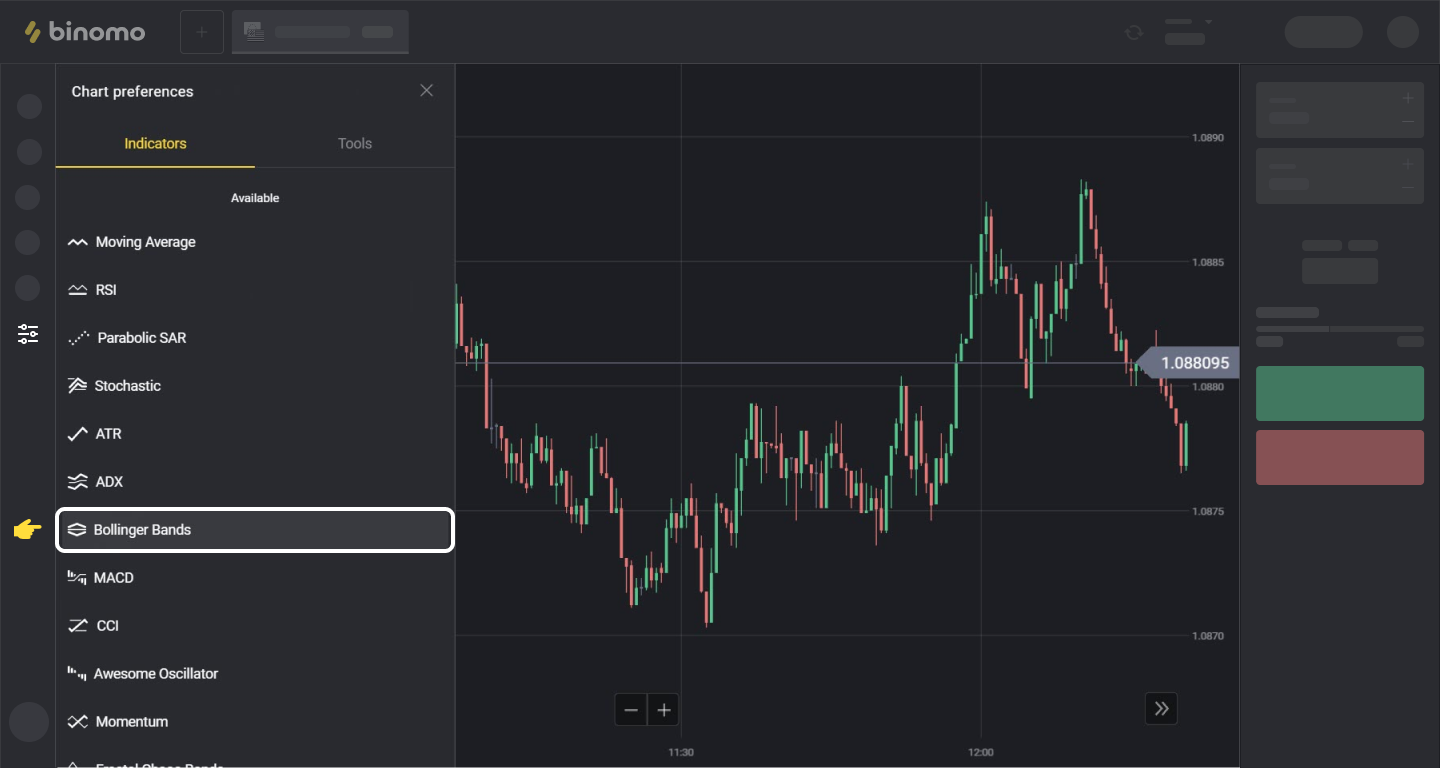This screenshot has width=1440, height=768.
Task: Open a new chart tab with plus button
Action: 202,32
